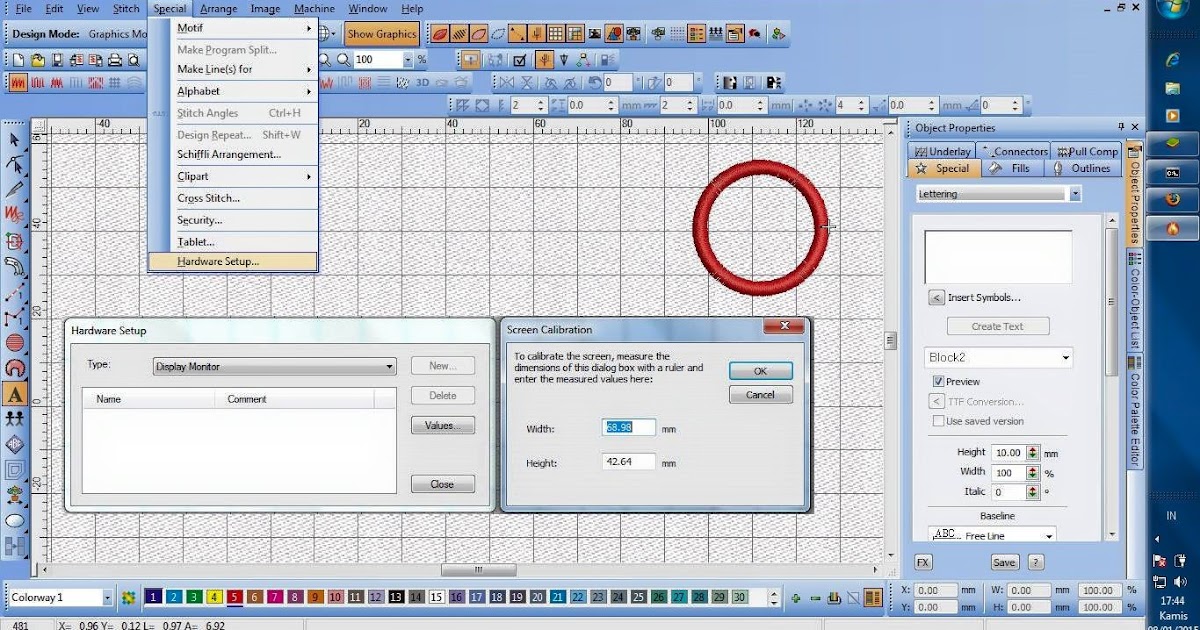This screenshot has width=1200, height=630.
Task: Select color swatch 13 in the palette
Action: (394, 596)
